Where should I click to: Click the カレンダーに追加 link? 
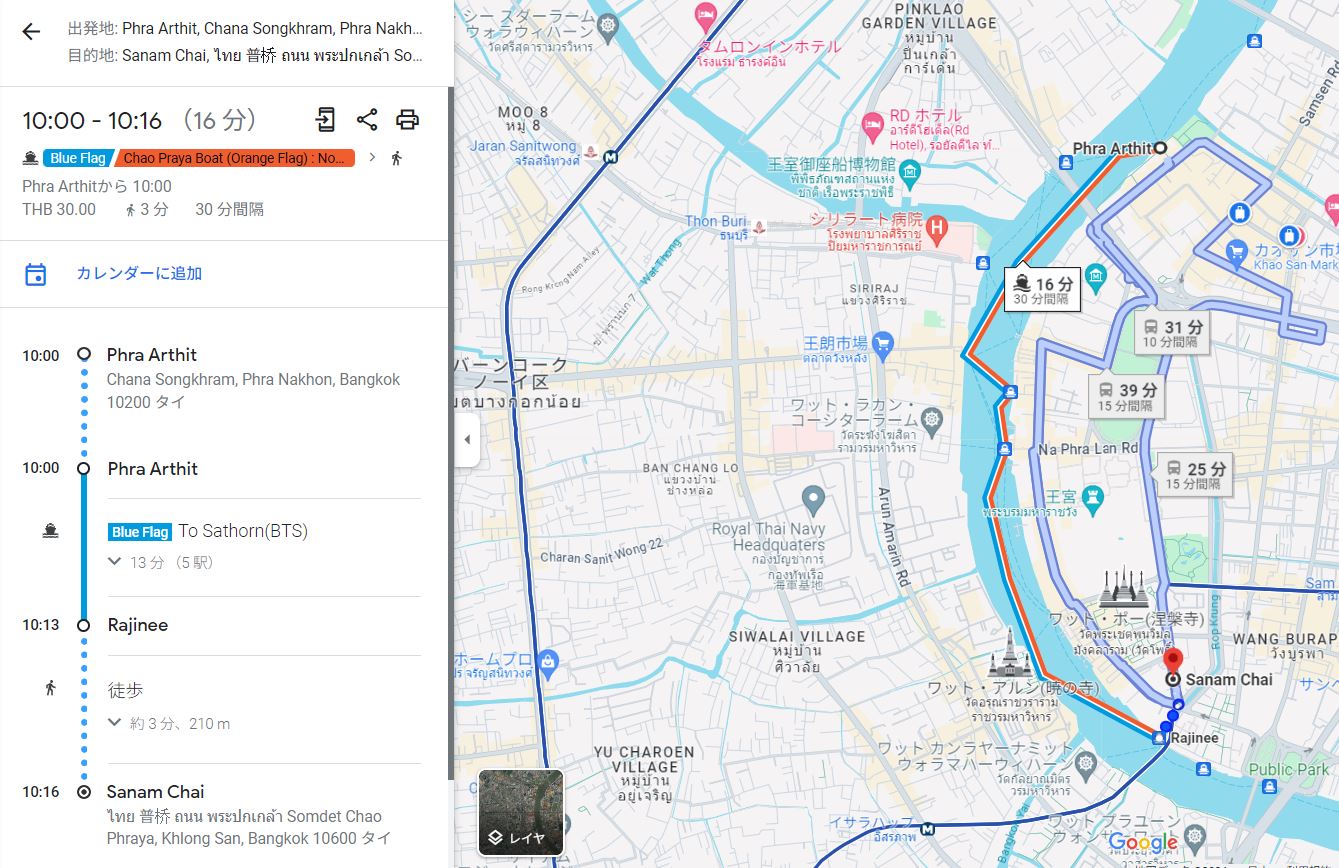pyautogui.click(x=139, y=274)
